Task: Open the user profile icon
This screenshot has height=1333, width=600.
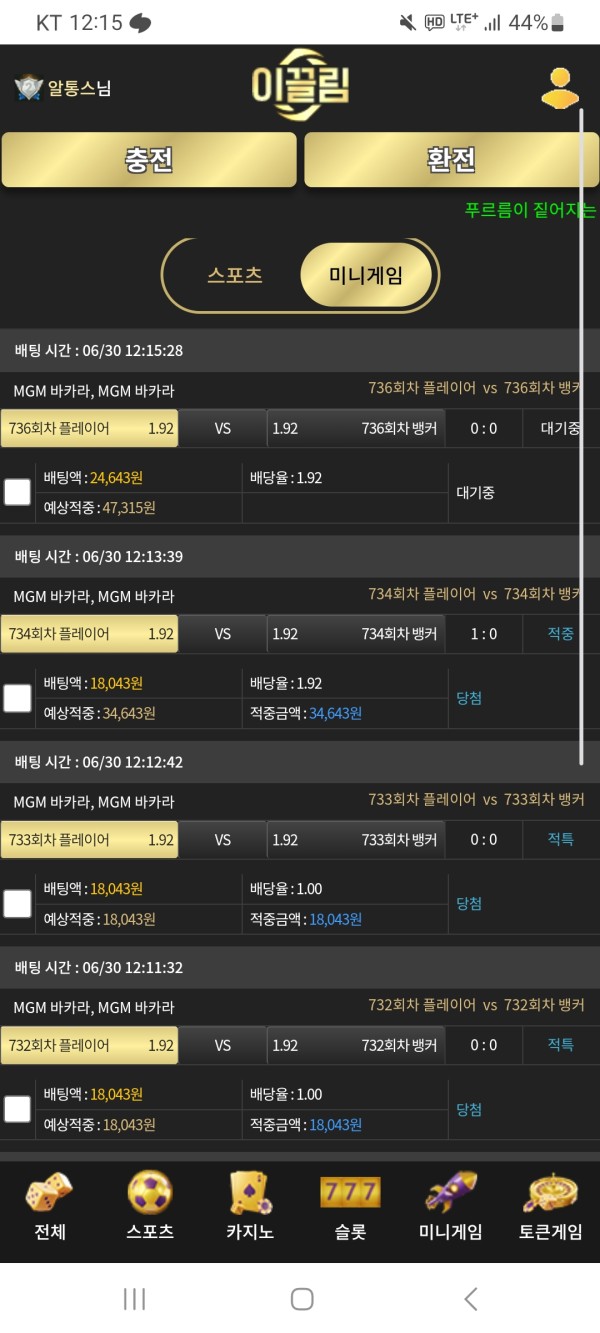Action: pos(560,87)
